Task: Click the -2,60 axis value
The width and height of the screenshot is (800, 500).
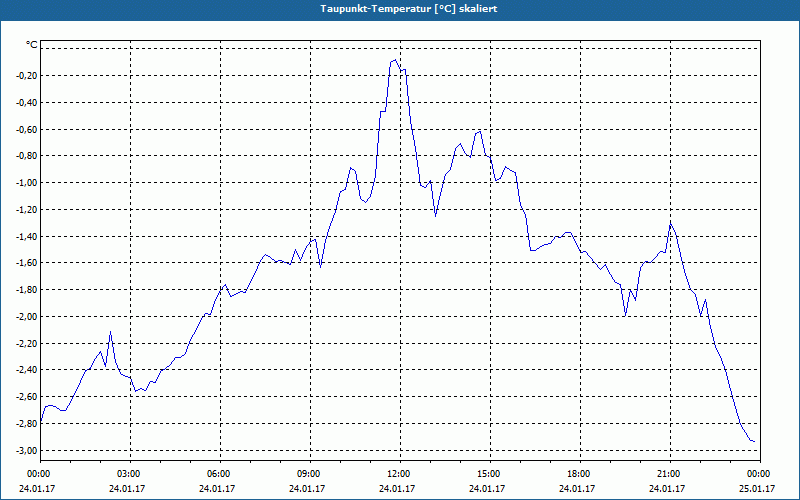Action: [28, 396]
